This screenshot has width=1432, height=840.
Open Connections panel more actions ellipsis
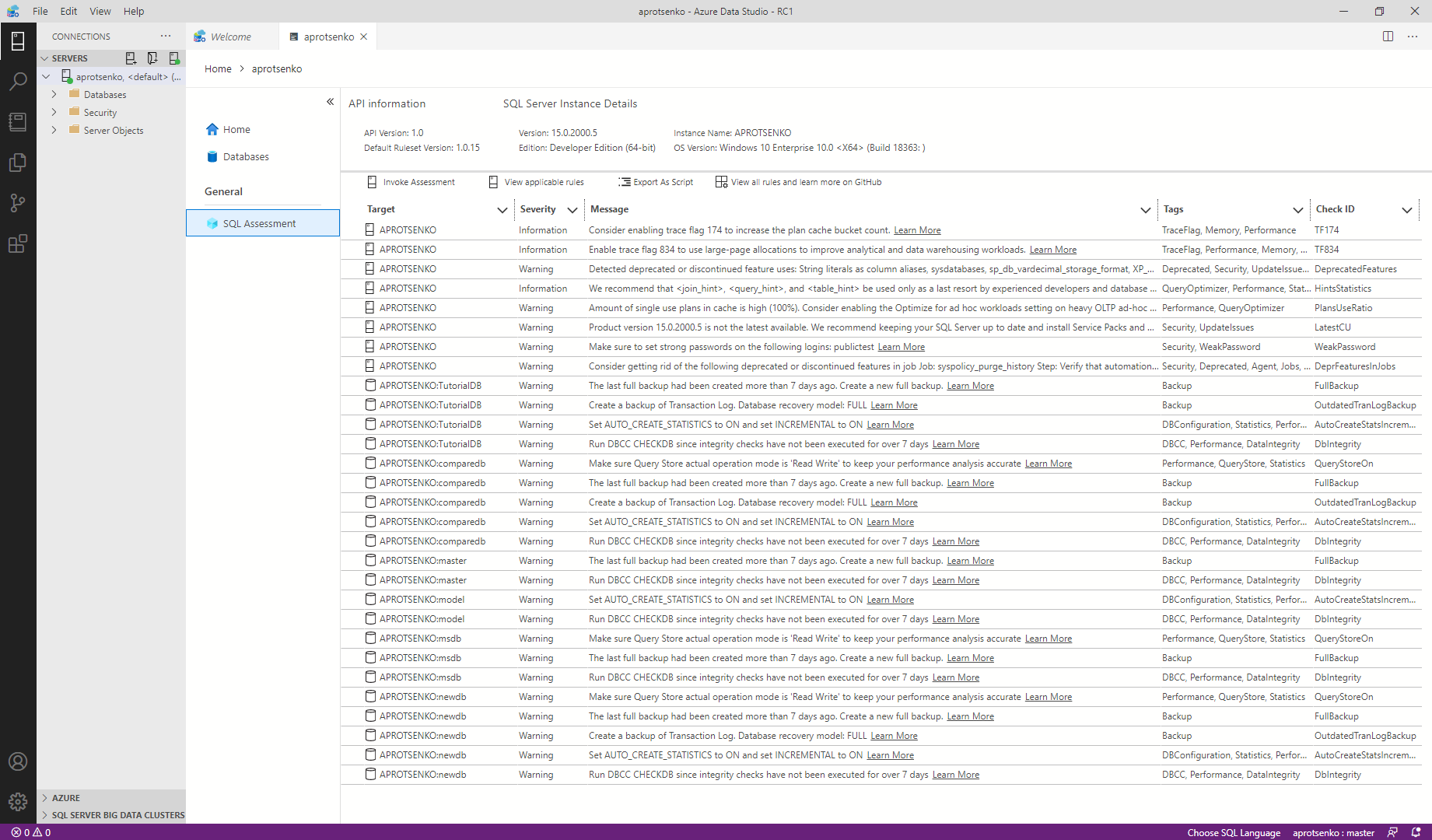click(x=166, y=36)
